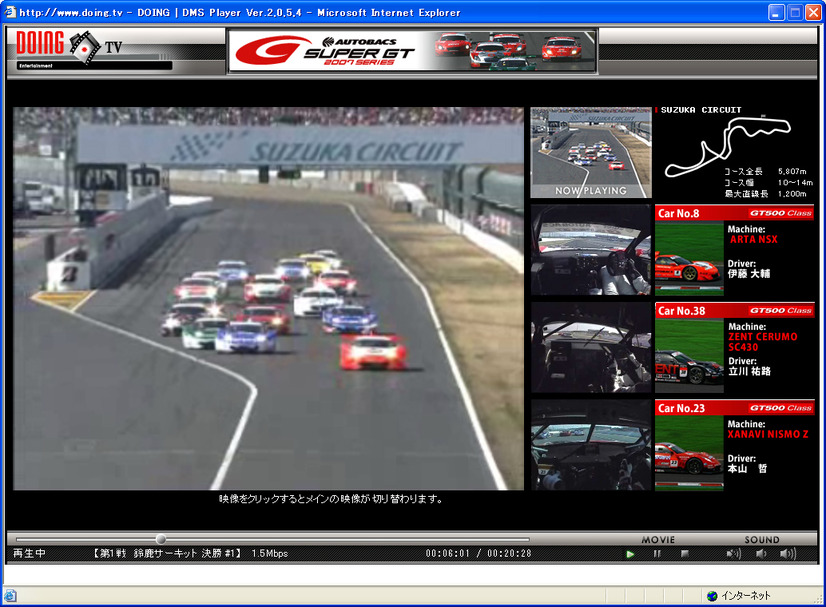Click the driver name 本山 哲
This screenshot has height=607, width=826.
click(x=748, y=468)
